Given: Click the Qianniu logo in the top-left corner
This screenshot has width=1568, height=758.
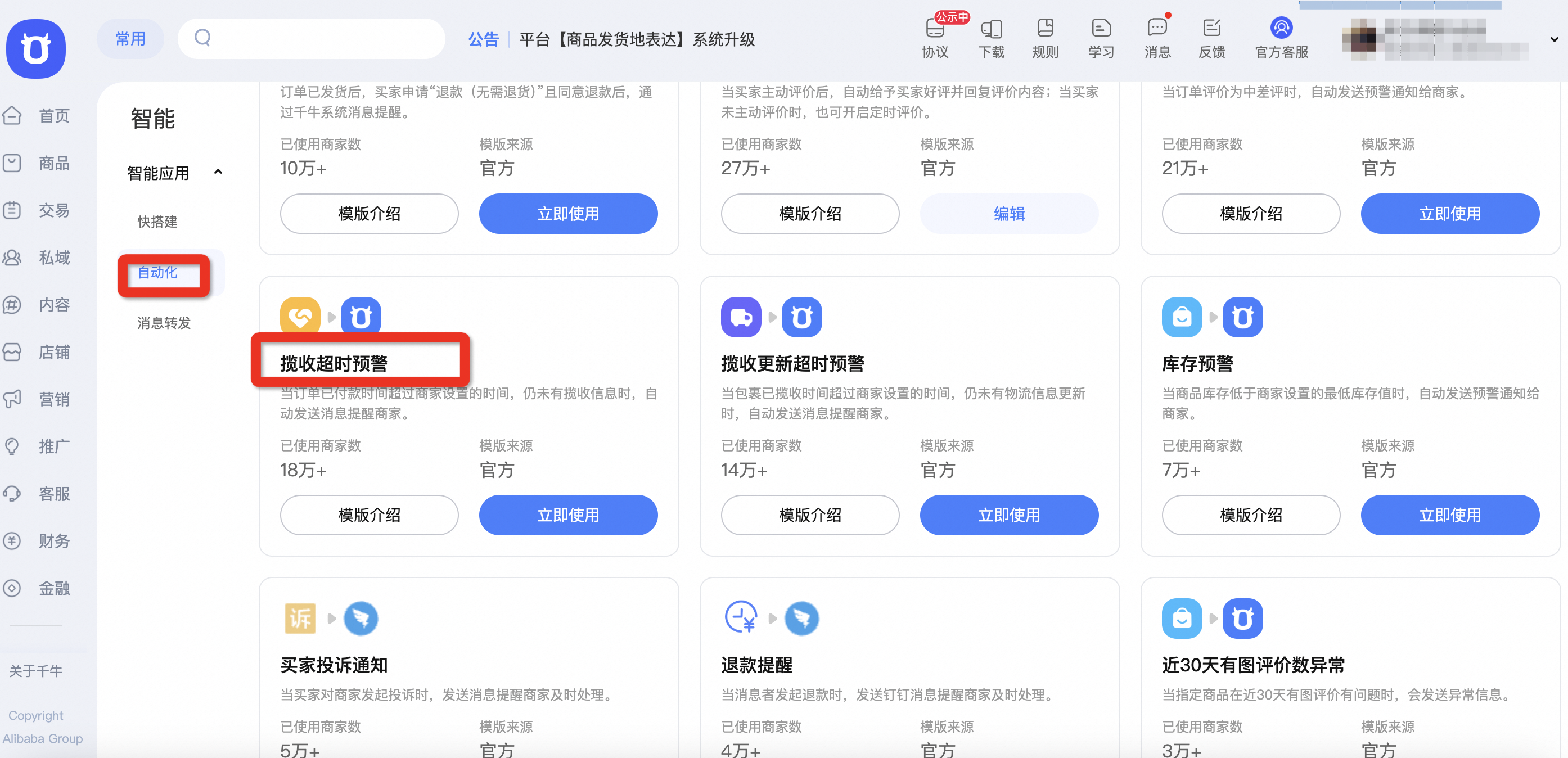Looking at the screenshot, I should point(36,48).
